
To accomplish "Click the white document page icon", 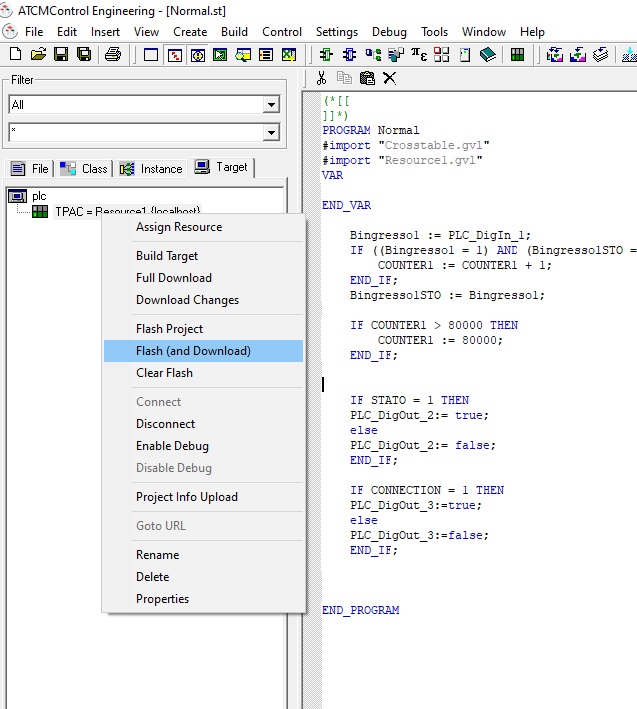I will (465, 55).
